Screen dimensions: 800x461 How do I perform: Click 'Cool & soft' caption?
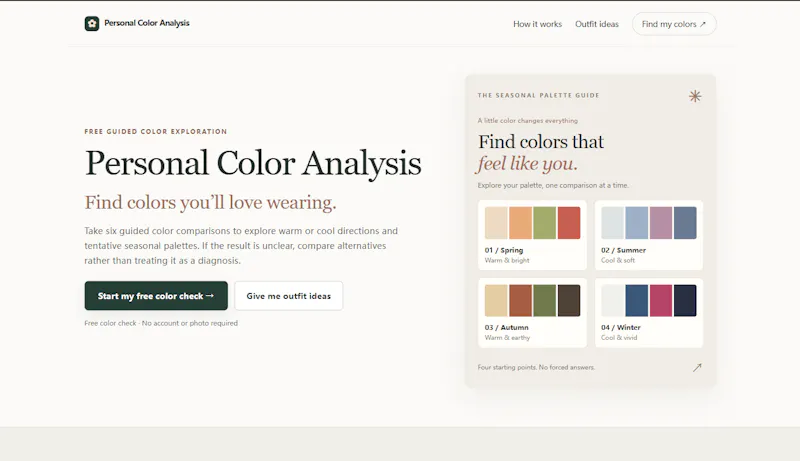[x=618, y=261]
